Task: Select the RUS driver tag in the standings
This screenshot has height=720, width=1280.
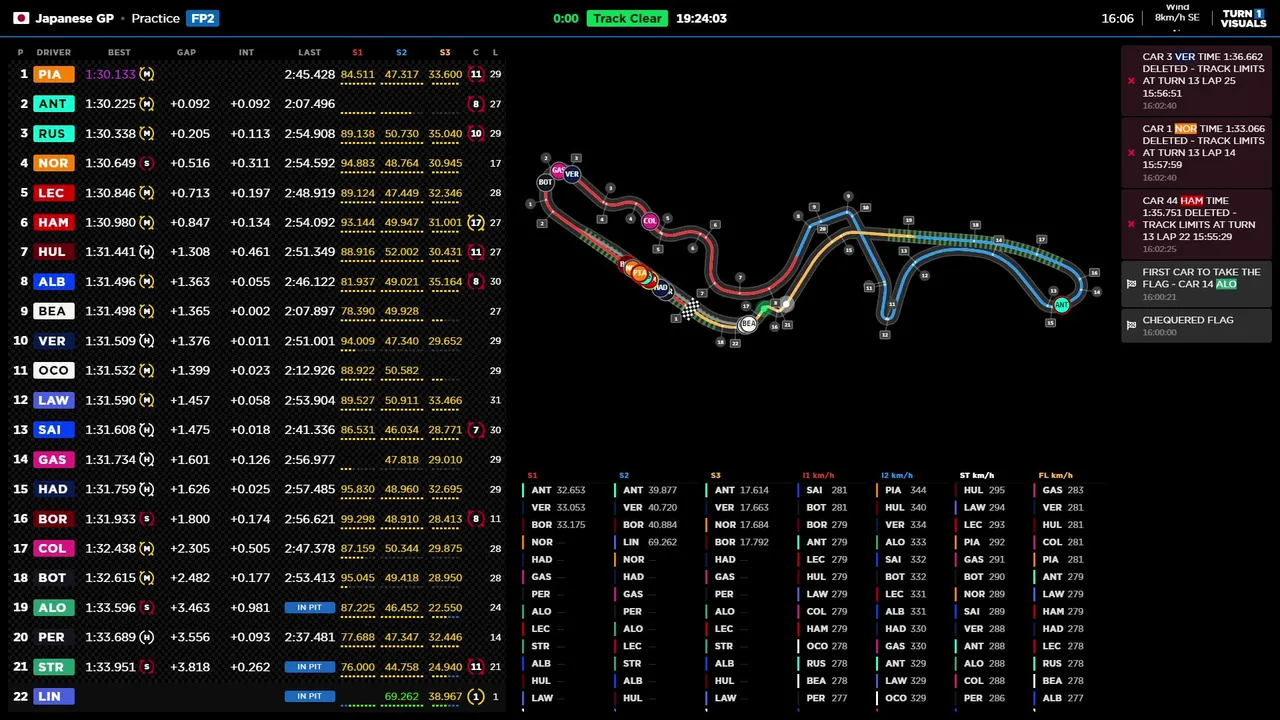Action: [x=53, y=133]
